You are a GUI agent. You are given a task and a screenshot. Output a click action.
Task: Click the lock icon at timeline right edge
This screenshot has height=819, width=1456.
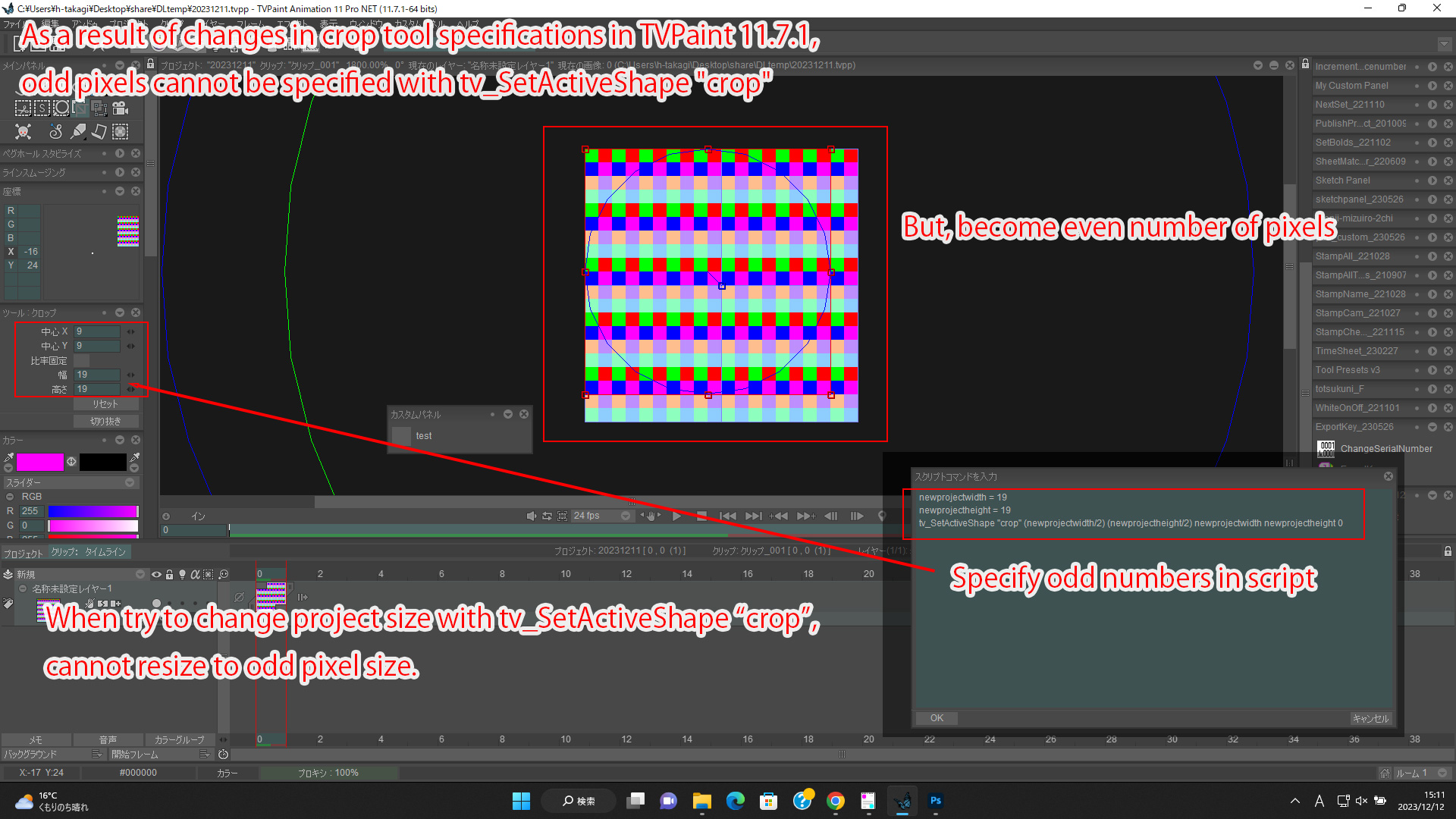pos(1448,551)
